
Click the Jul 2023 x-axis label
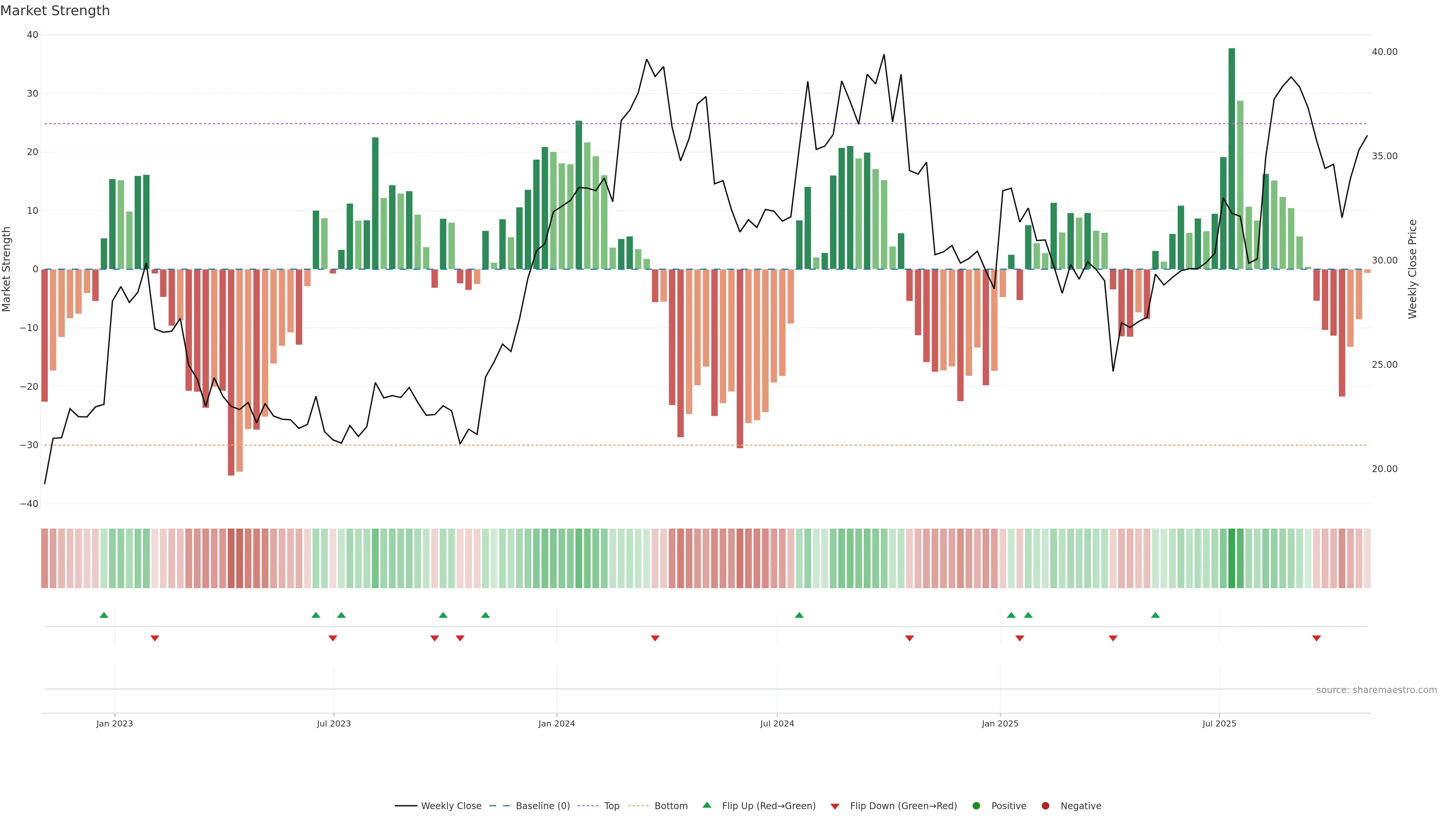(334, 723)
